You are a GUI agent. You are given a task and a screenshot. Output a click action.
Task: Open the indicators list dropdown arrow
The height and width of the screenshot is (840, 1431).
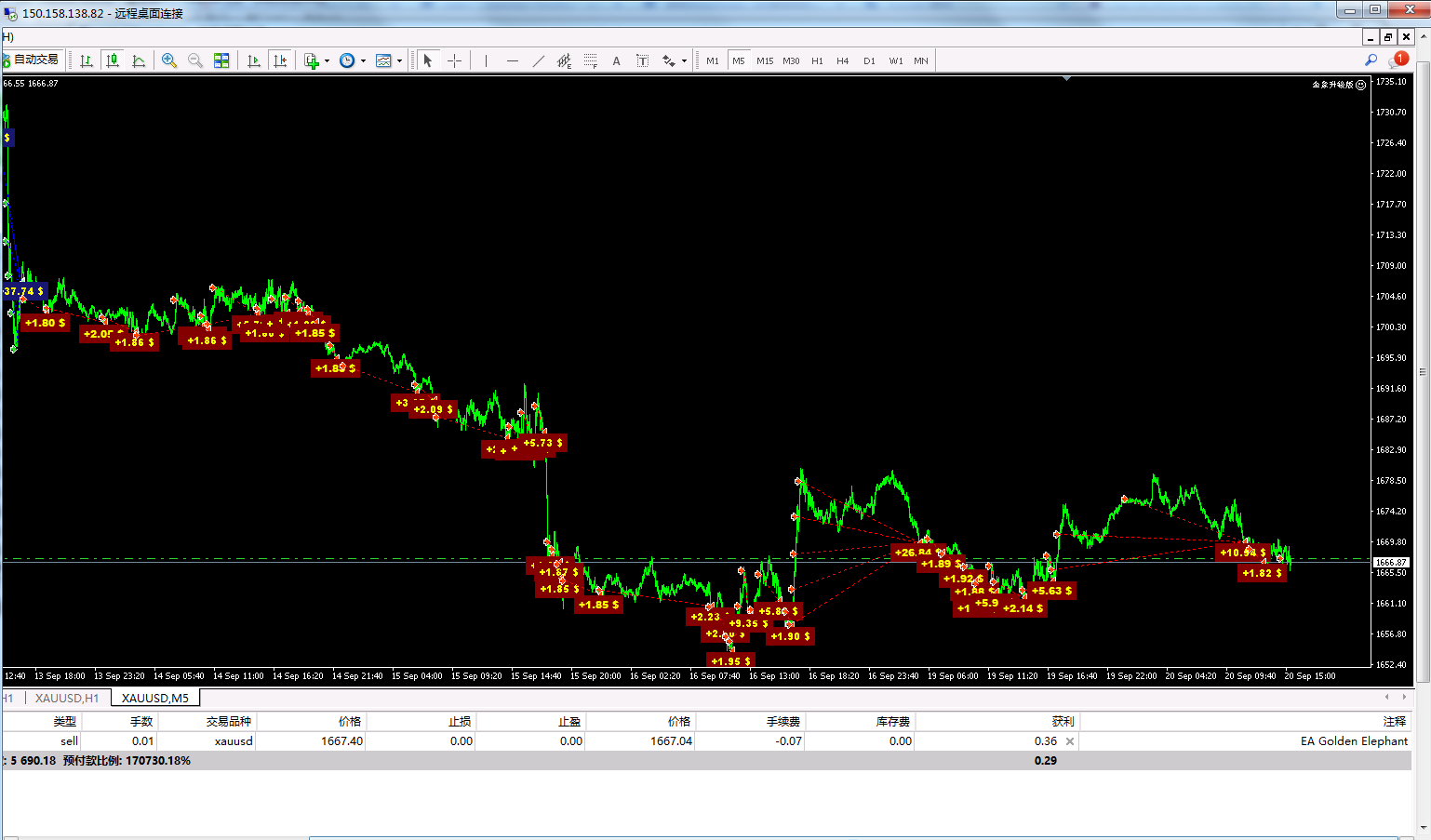tap(327, 60)
